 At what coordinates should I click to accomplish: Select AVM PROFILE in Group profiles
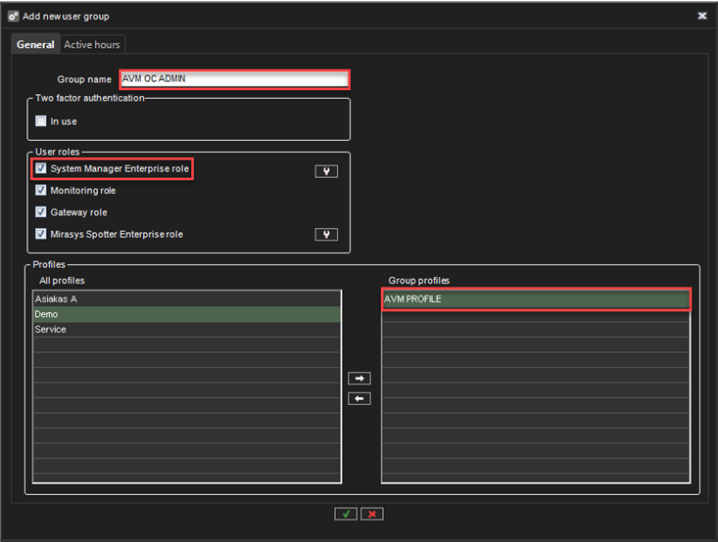(535, 299)
